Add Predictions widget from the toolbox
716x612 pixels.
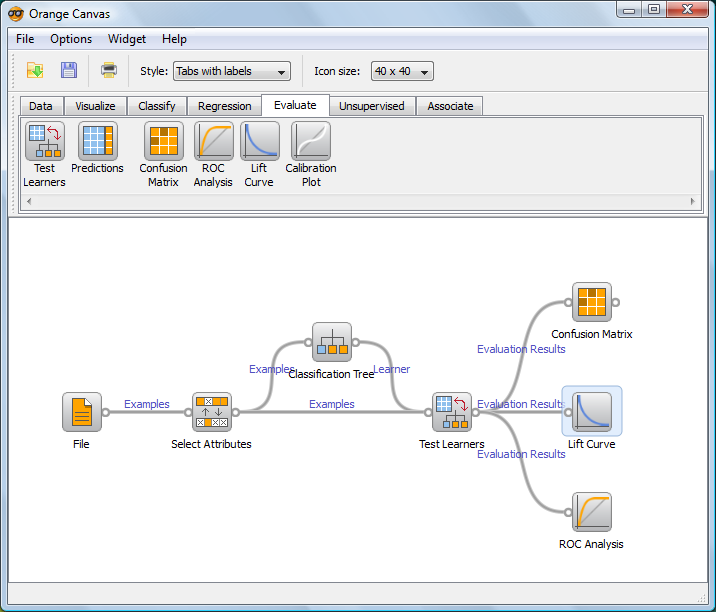point(98,141)
